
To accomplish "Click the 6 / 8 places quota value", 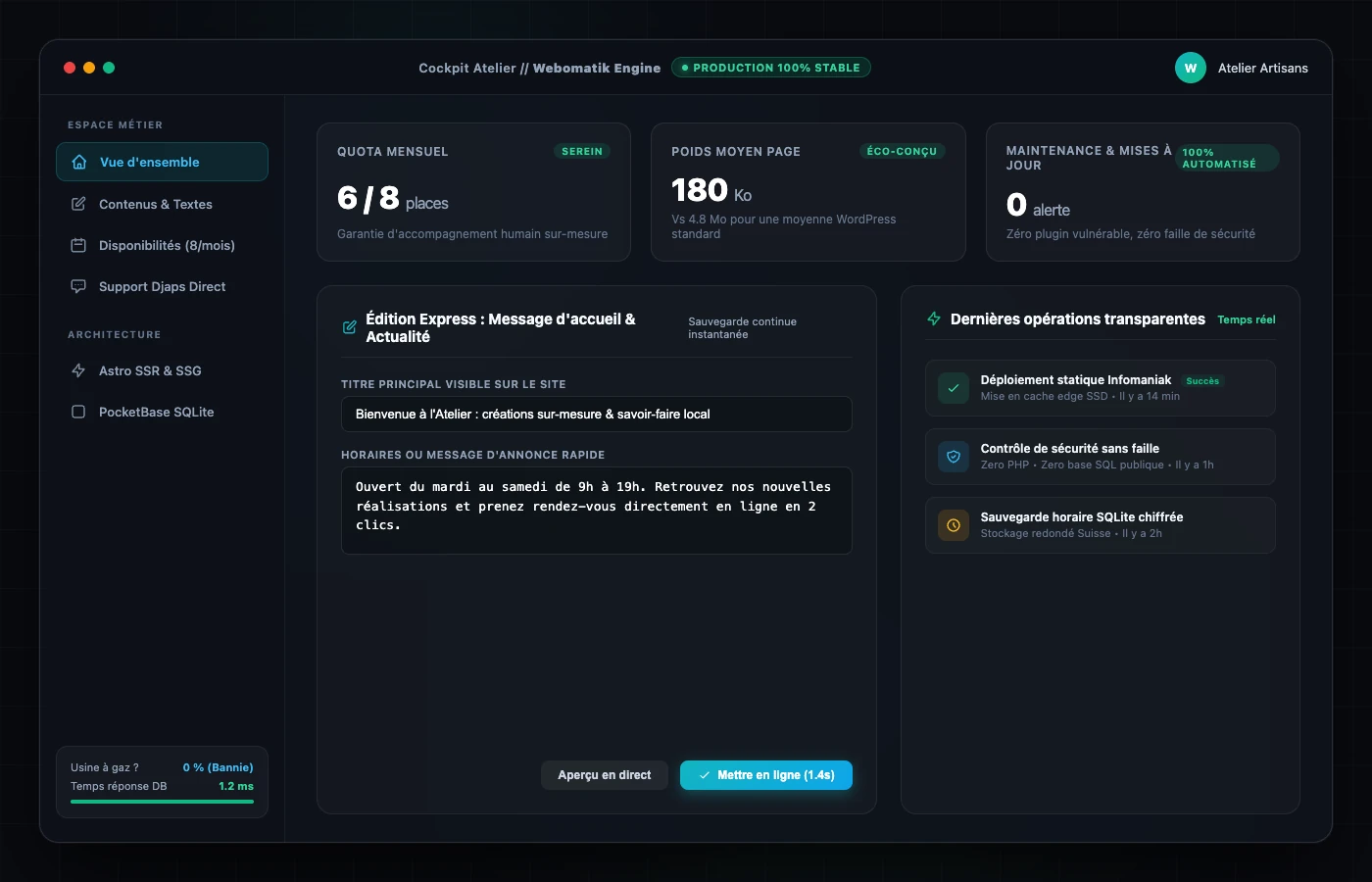I will pyautogui.click(x=393, y=199).
